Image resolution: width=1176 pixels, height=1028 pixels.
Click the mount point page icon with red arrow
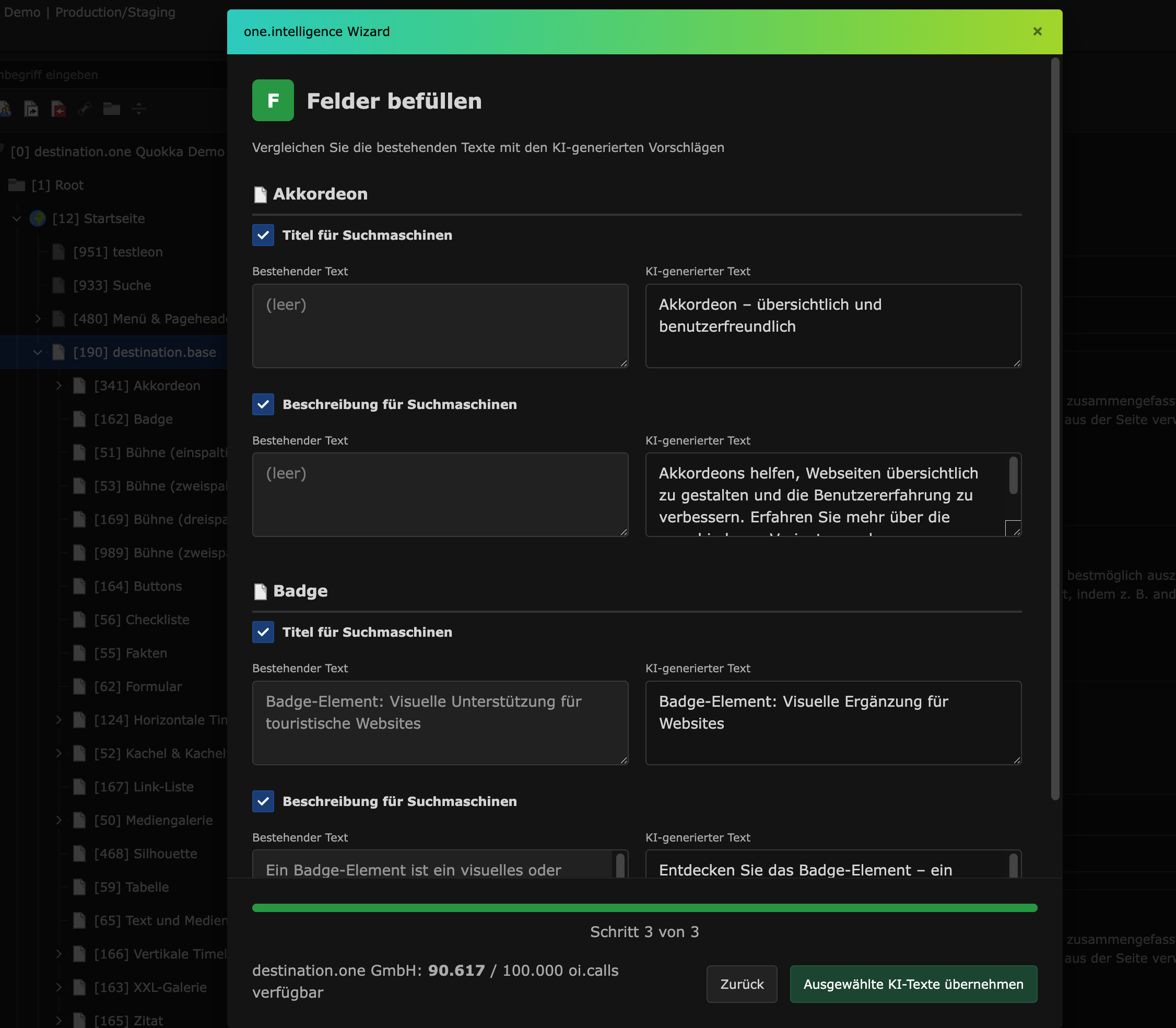point(58,109)
